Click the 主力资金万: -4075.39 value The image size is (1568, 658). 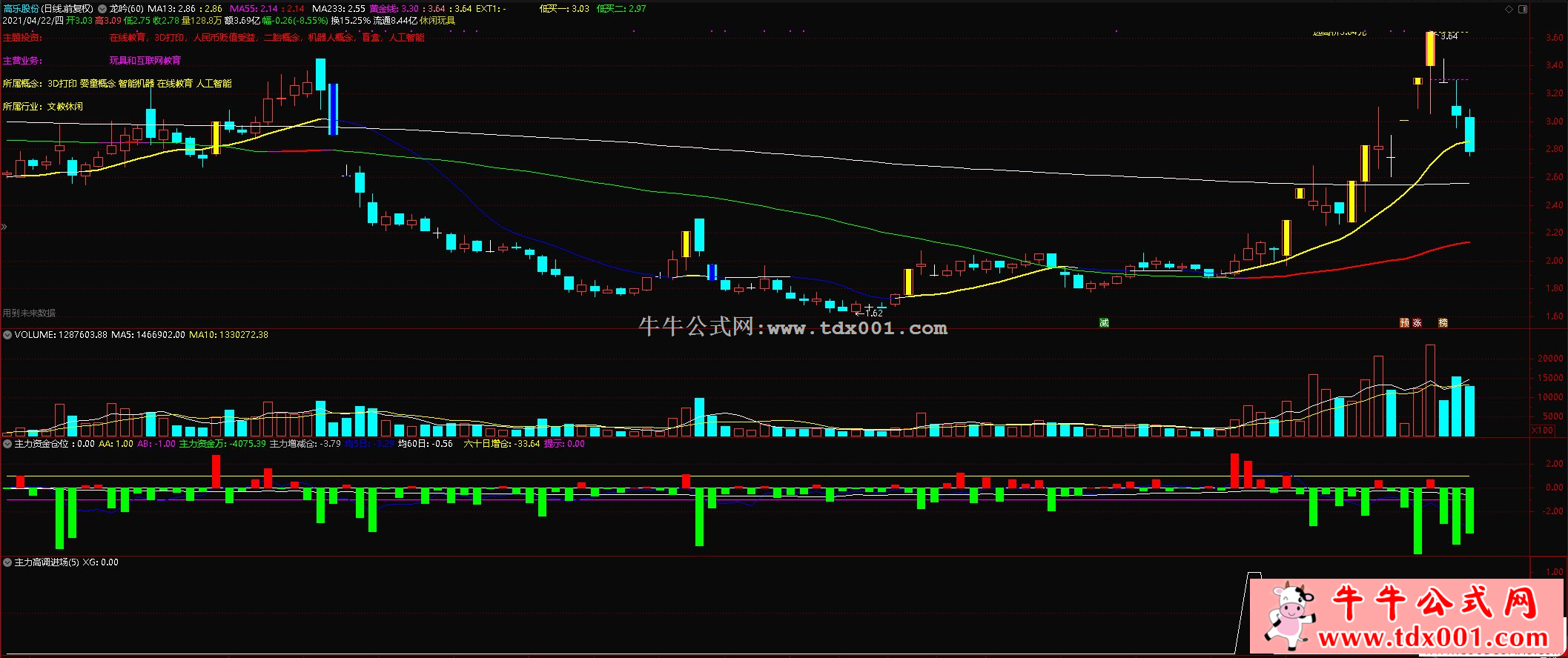[222, 444]
